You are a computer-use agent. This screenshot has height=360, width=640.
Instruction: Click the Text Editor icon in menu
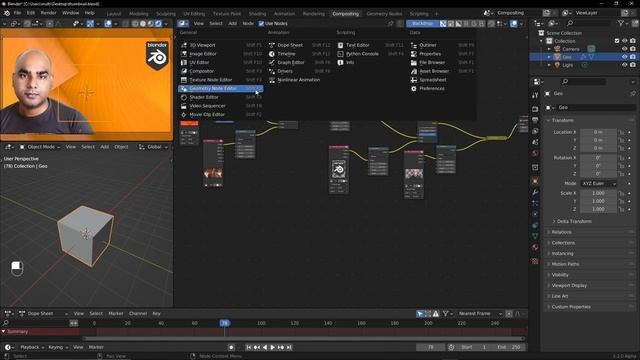(340, 45)
